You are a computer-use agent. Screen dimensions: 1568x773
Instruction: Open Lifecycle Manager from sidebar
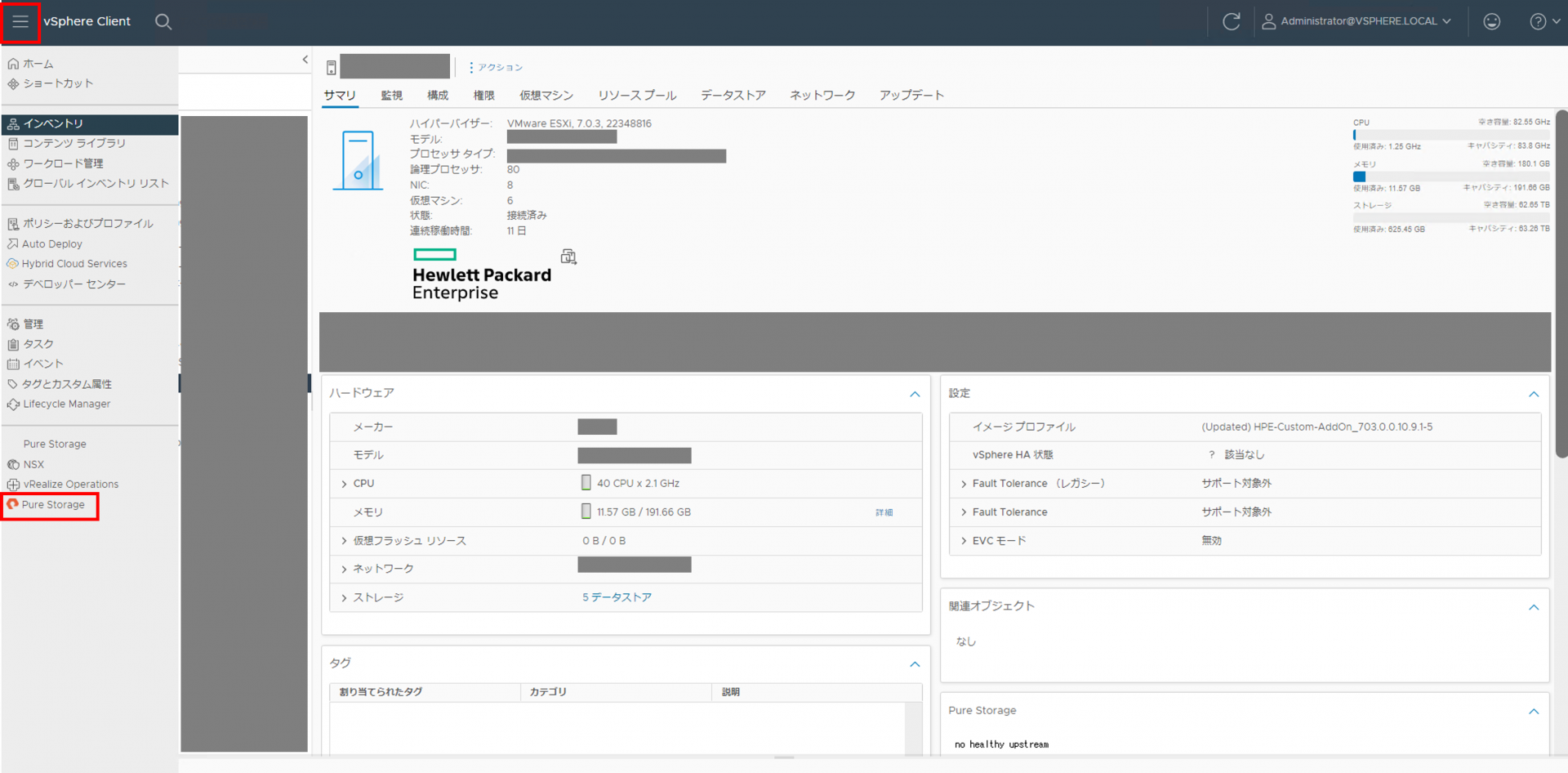click(x=66, y=404)
